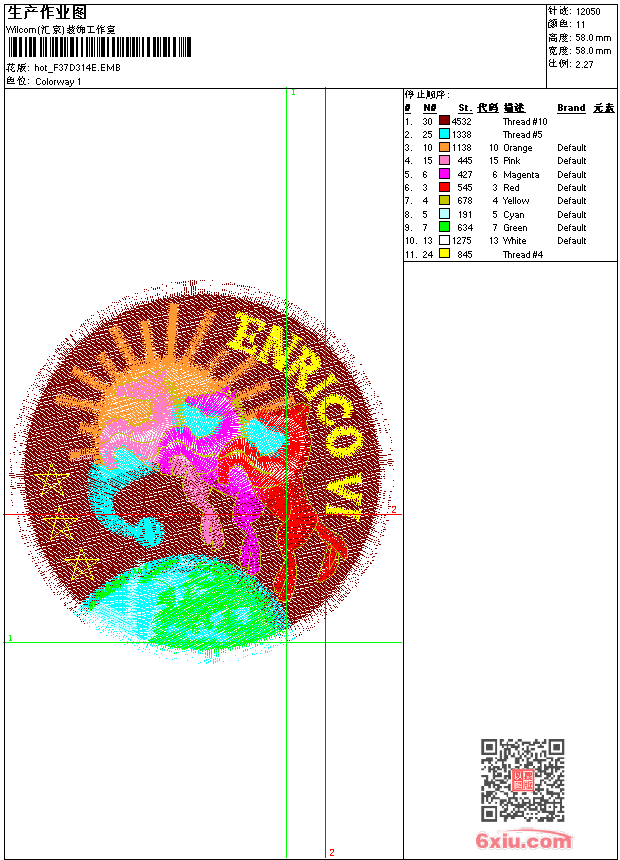Viewport: 620px width, 860px height.
Task: Click the stitch count '678' in the Yellow row
Action: tap(465, 201)
